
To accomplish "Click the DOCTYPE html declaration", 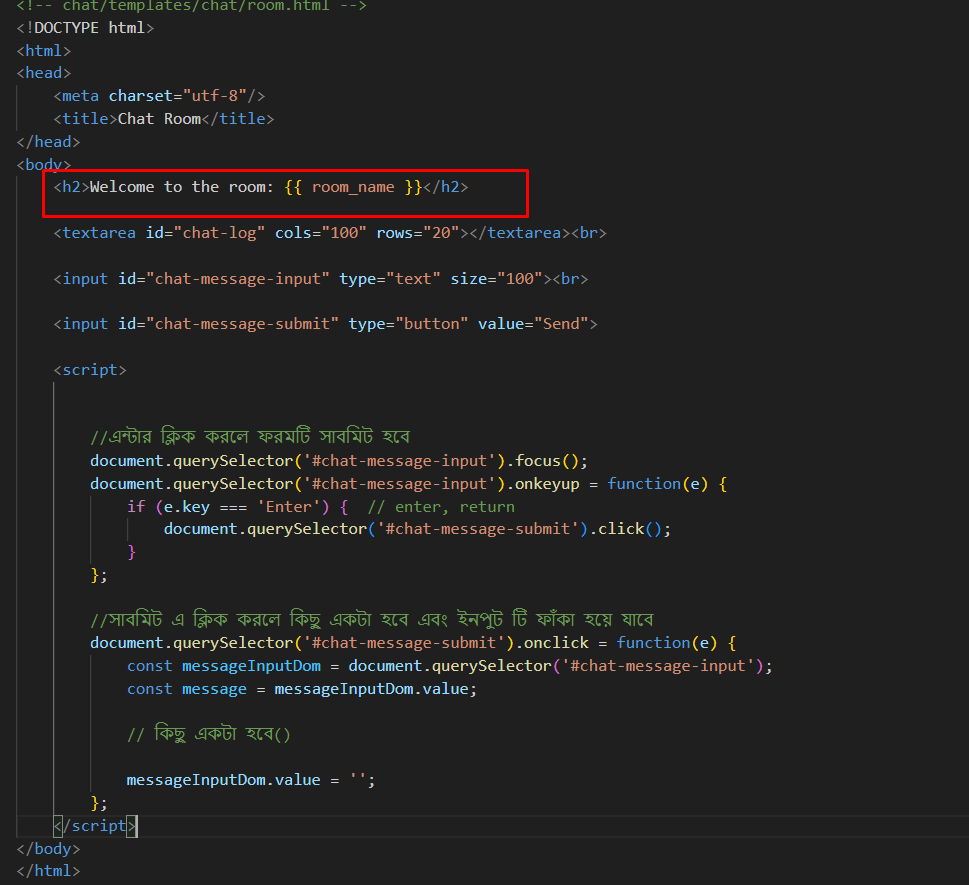I will click(85, 27).
